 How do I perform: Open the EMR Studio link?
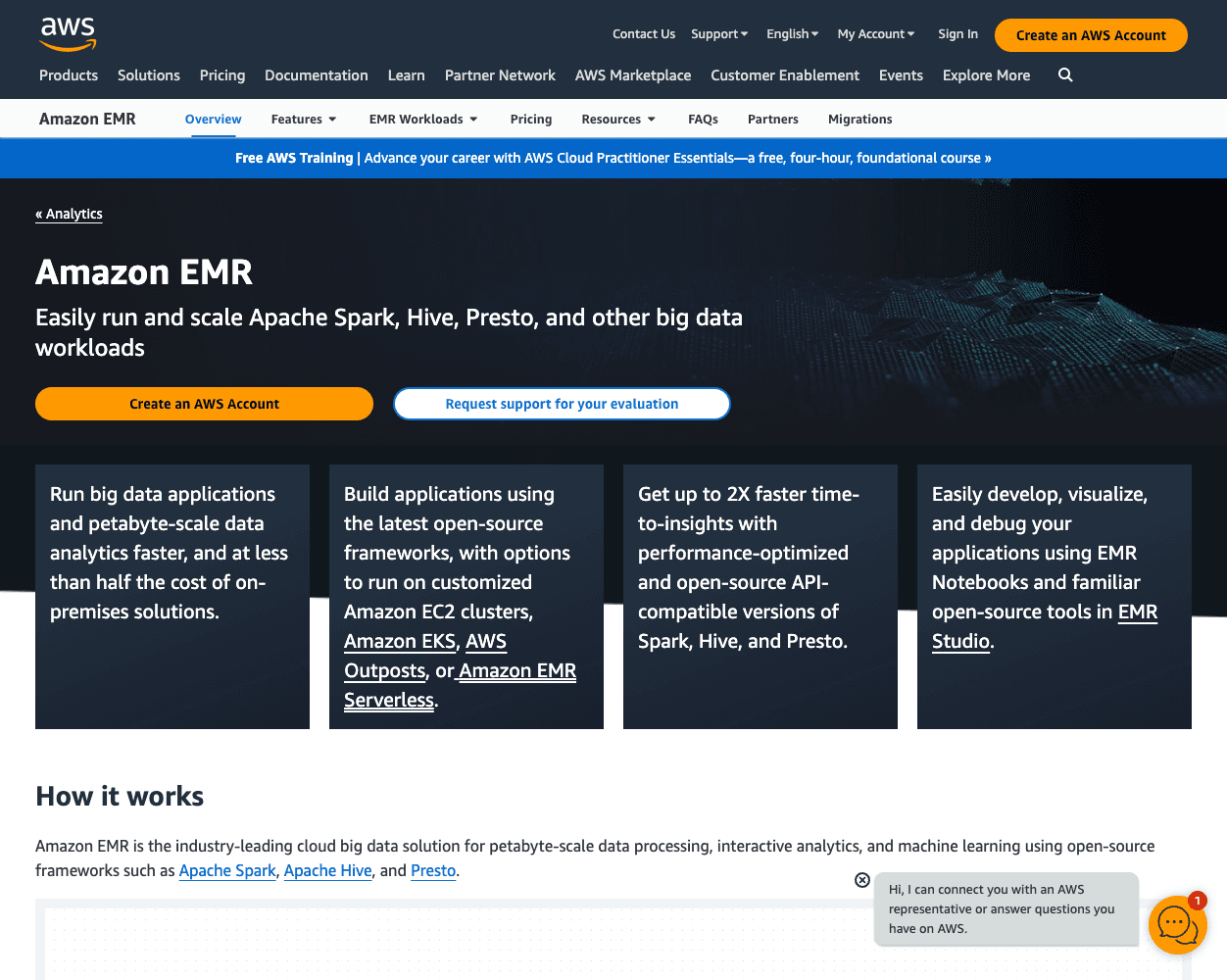click(x=1045, y=626)
